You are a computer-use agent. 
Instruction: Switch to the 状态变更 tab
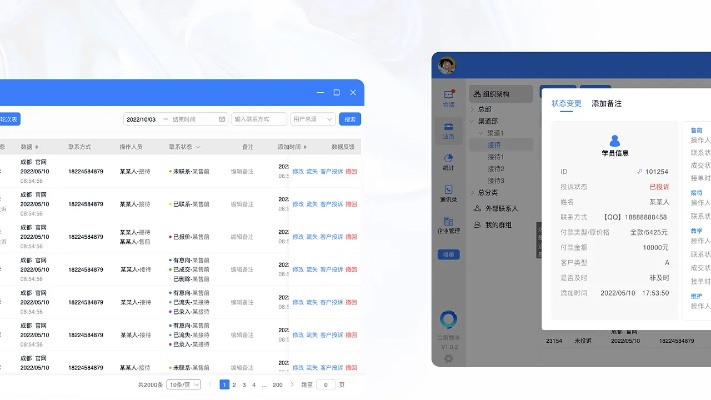[566, 104]
